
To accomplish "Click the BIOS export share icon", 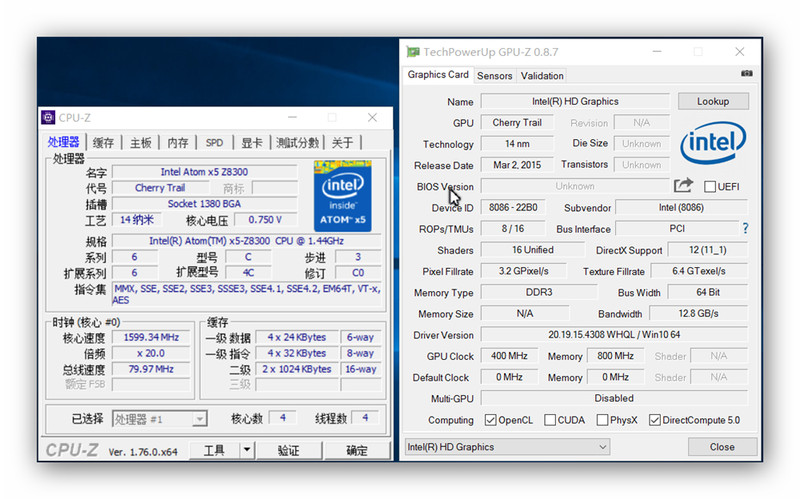I will [x=683, y=185].
